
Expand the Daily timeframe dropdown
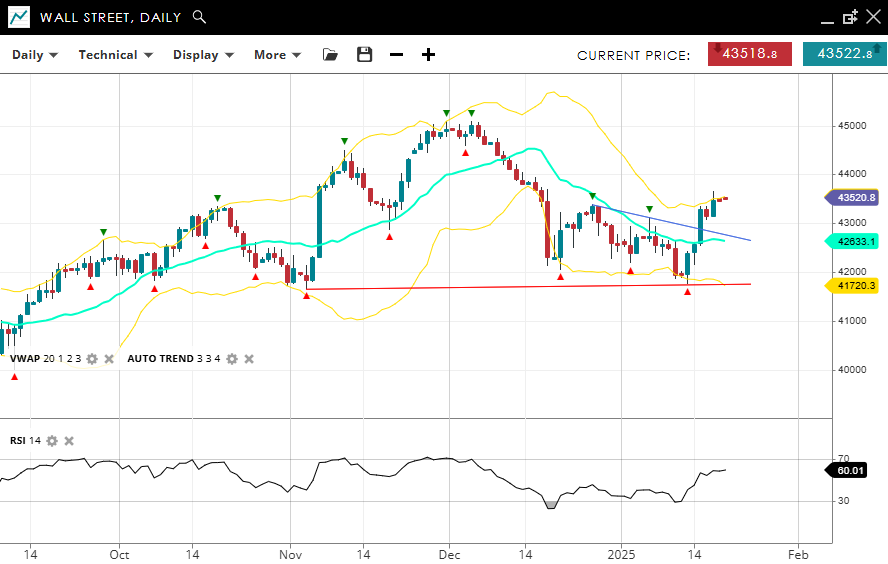[35, 55]
